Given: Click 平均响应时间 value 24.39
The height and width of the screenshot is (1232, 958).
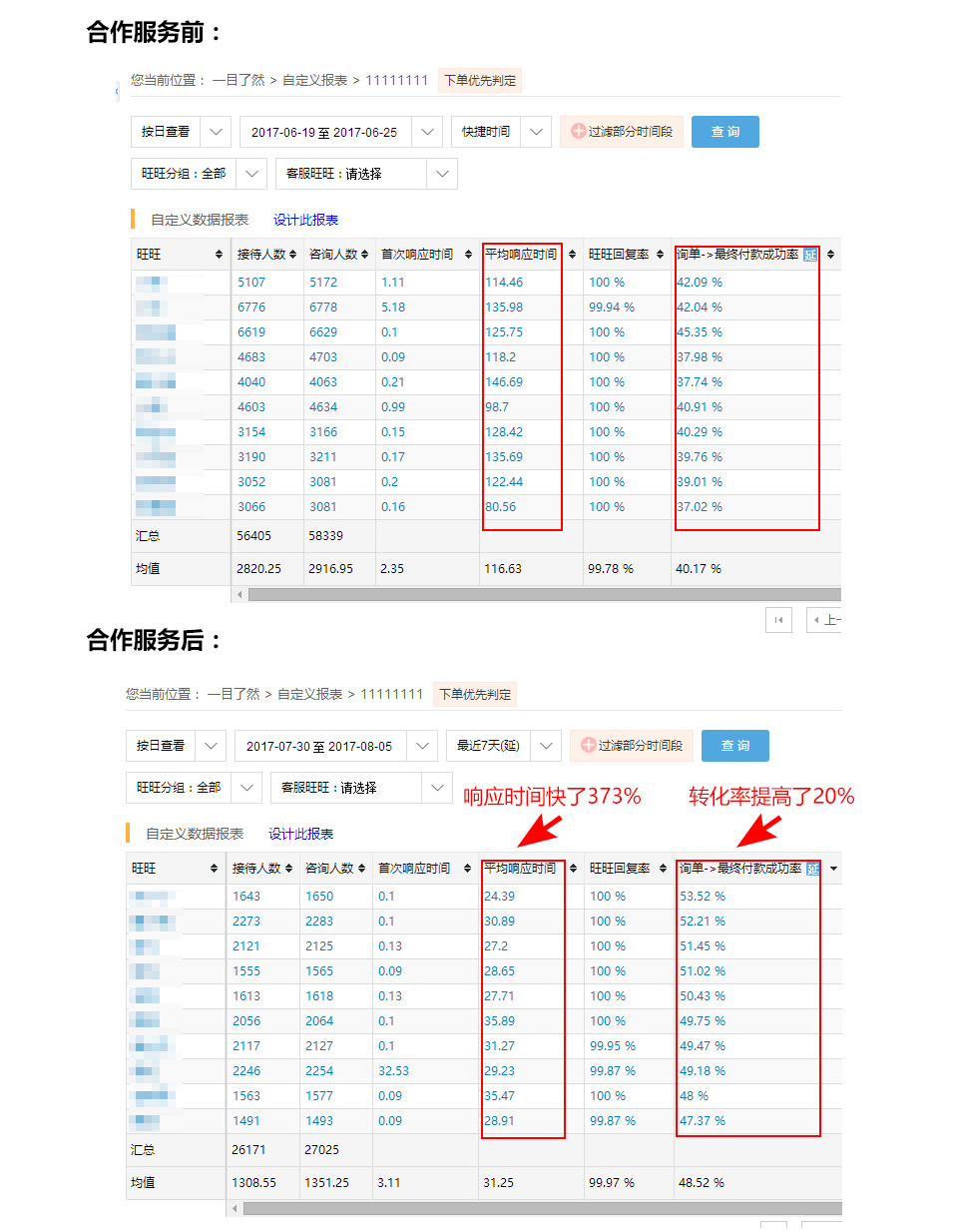Looking at the screenshot, I should [499, 897].
